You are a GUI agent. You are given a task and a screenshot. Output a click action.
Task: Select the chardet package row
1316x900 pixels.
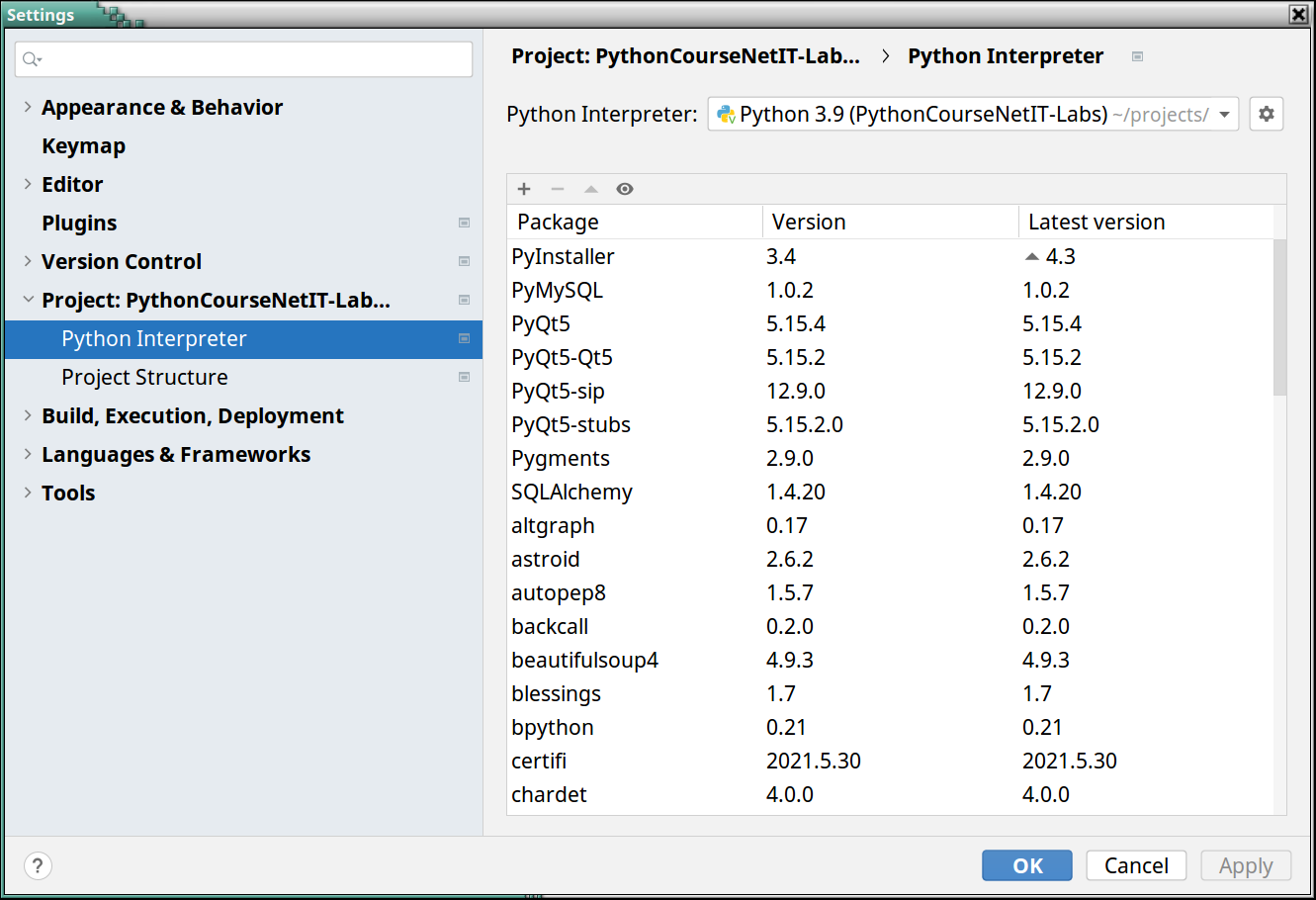pos(891,794)
